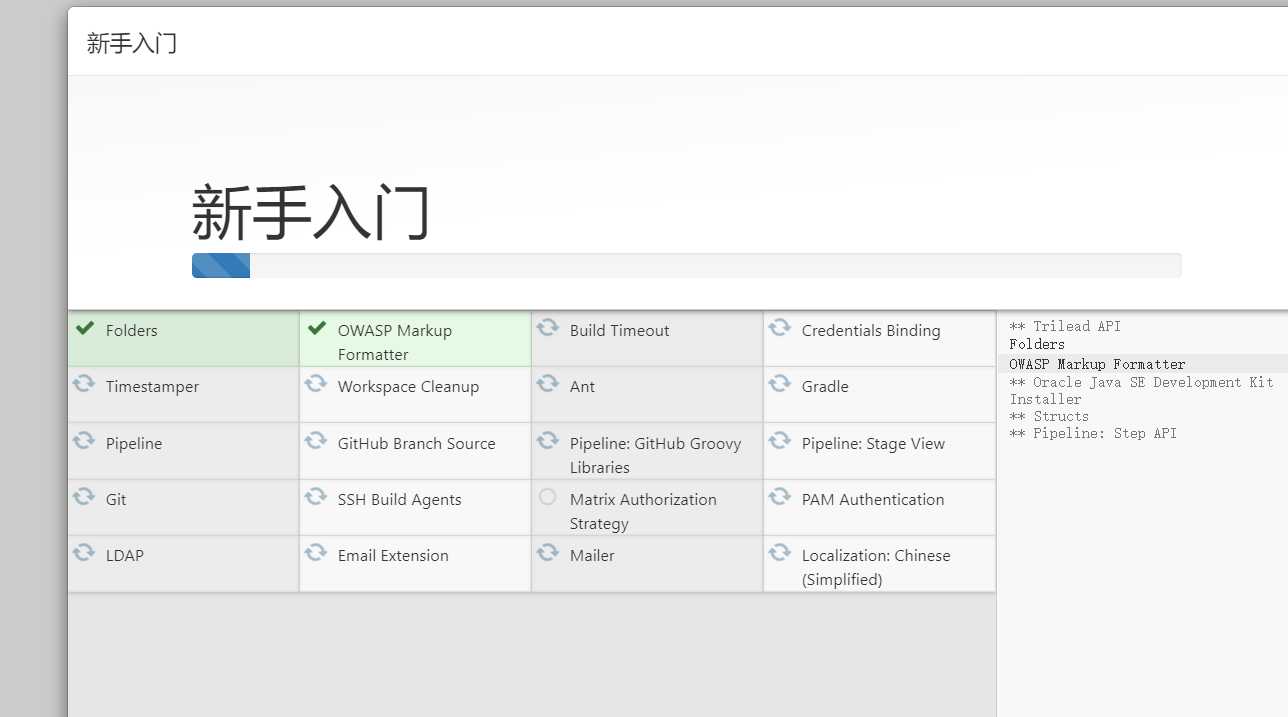Click the blue installation progress bar
The image size is (1288, 717).
tap(221, 266)
